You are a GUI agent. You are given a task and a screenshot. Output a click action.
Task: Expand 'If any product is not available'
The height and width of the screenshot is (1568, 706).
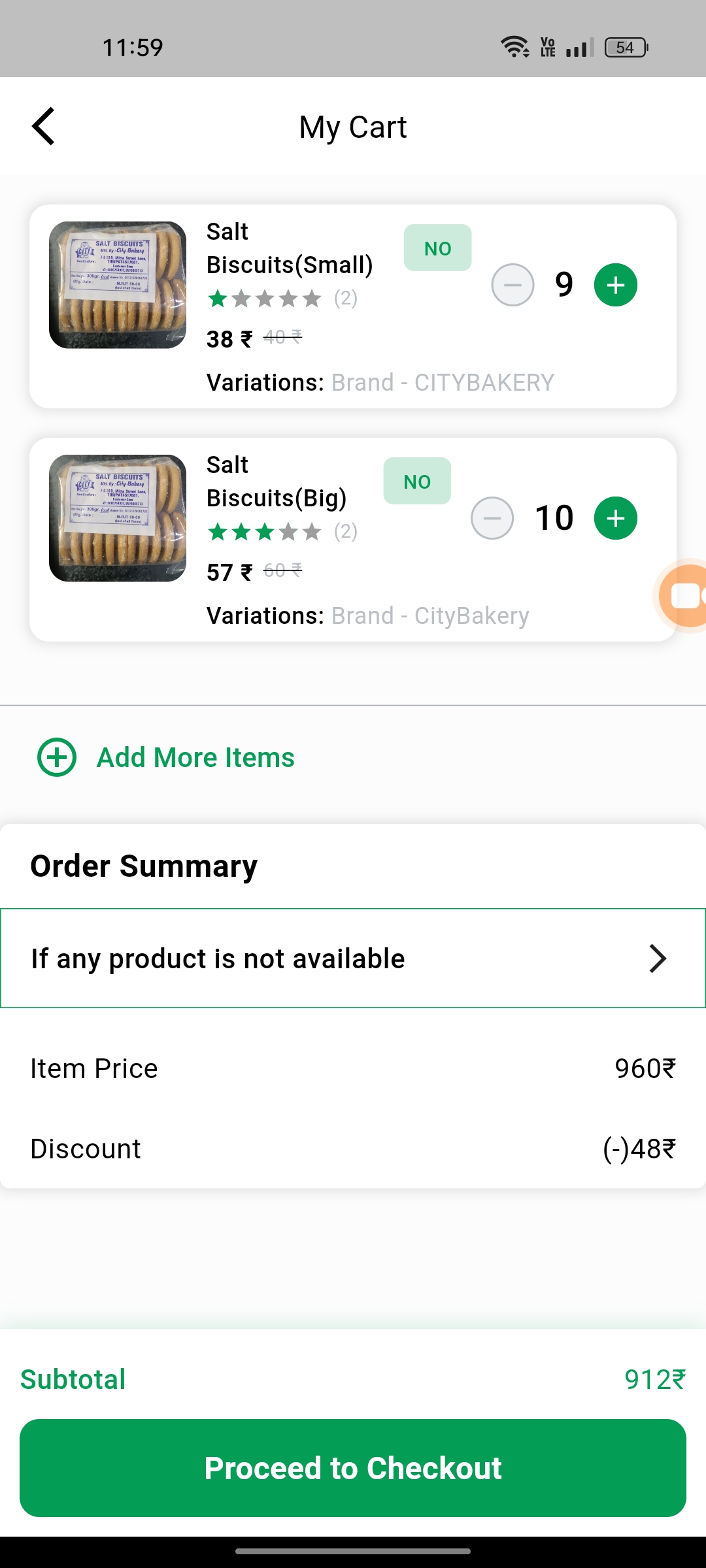[353, 958]
